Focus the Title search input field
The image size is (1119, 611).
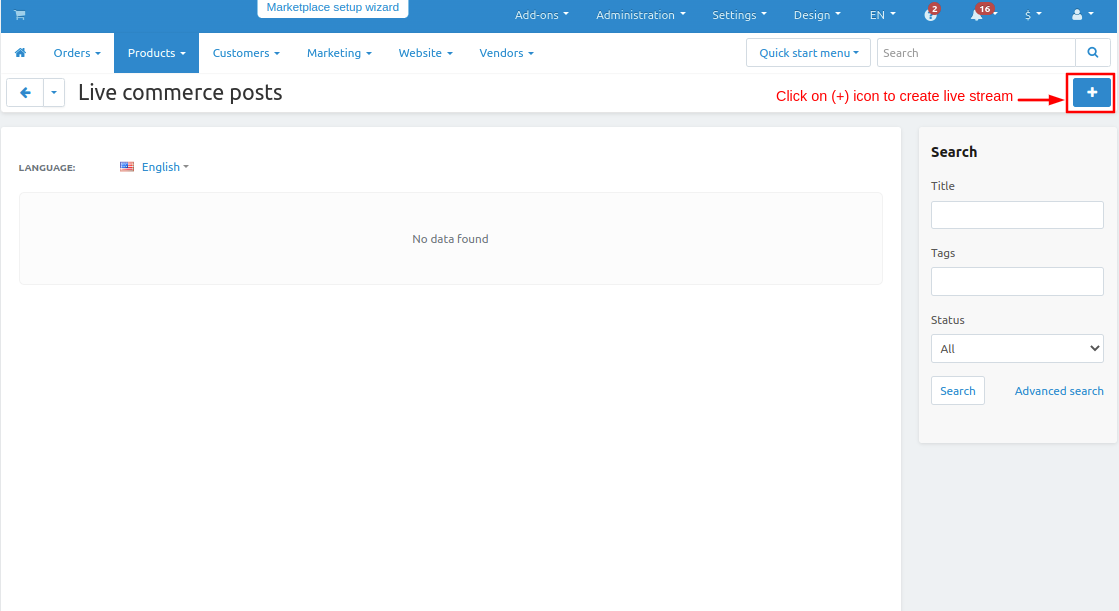[x=1016, y=215]
